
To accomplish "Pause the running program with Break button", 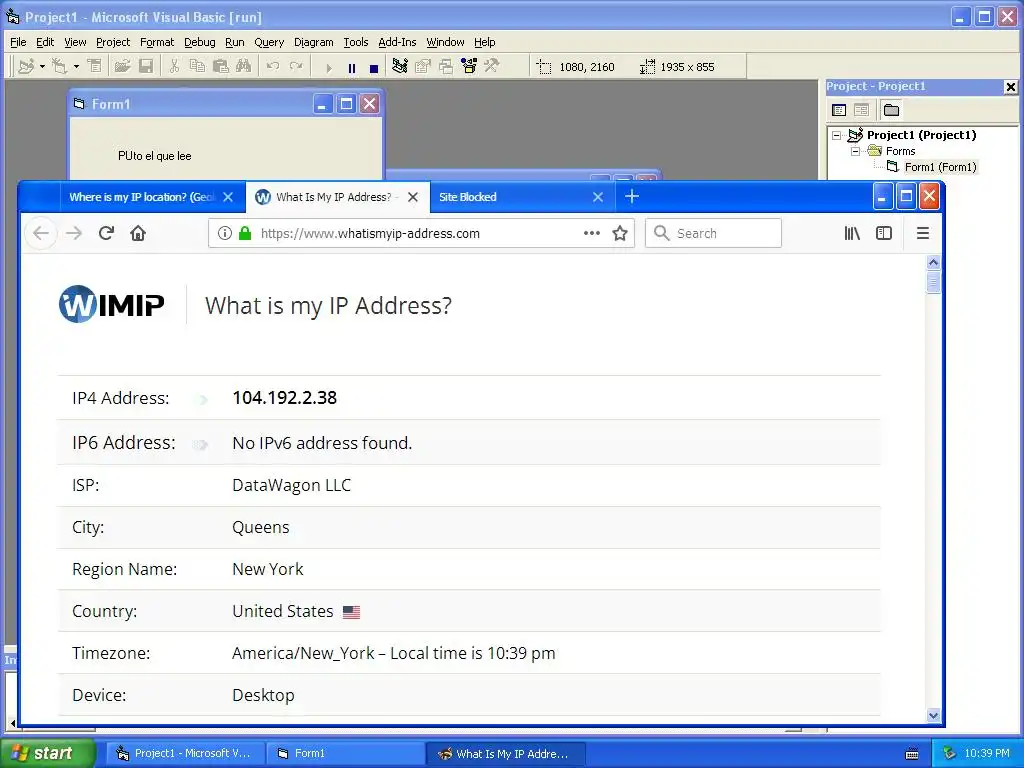I will pos(352,67).
